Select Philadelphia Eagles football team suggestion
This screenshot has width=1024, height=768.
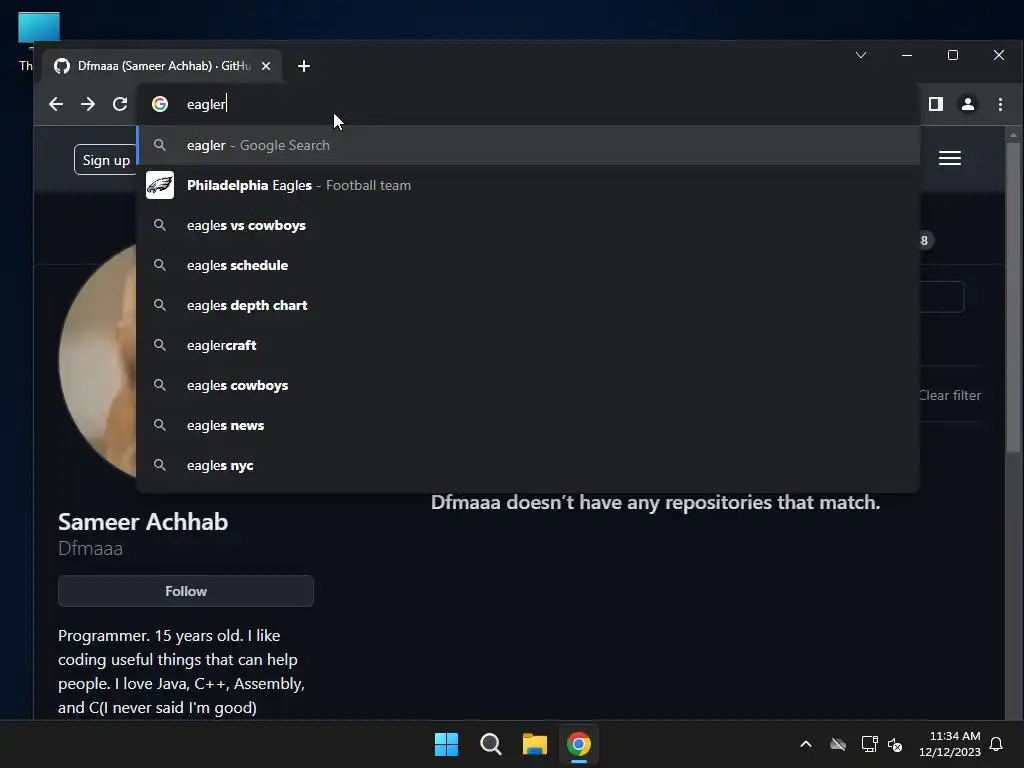point(528,185)
